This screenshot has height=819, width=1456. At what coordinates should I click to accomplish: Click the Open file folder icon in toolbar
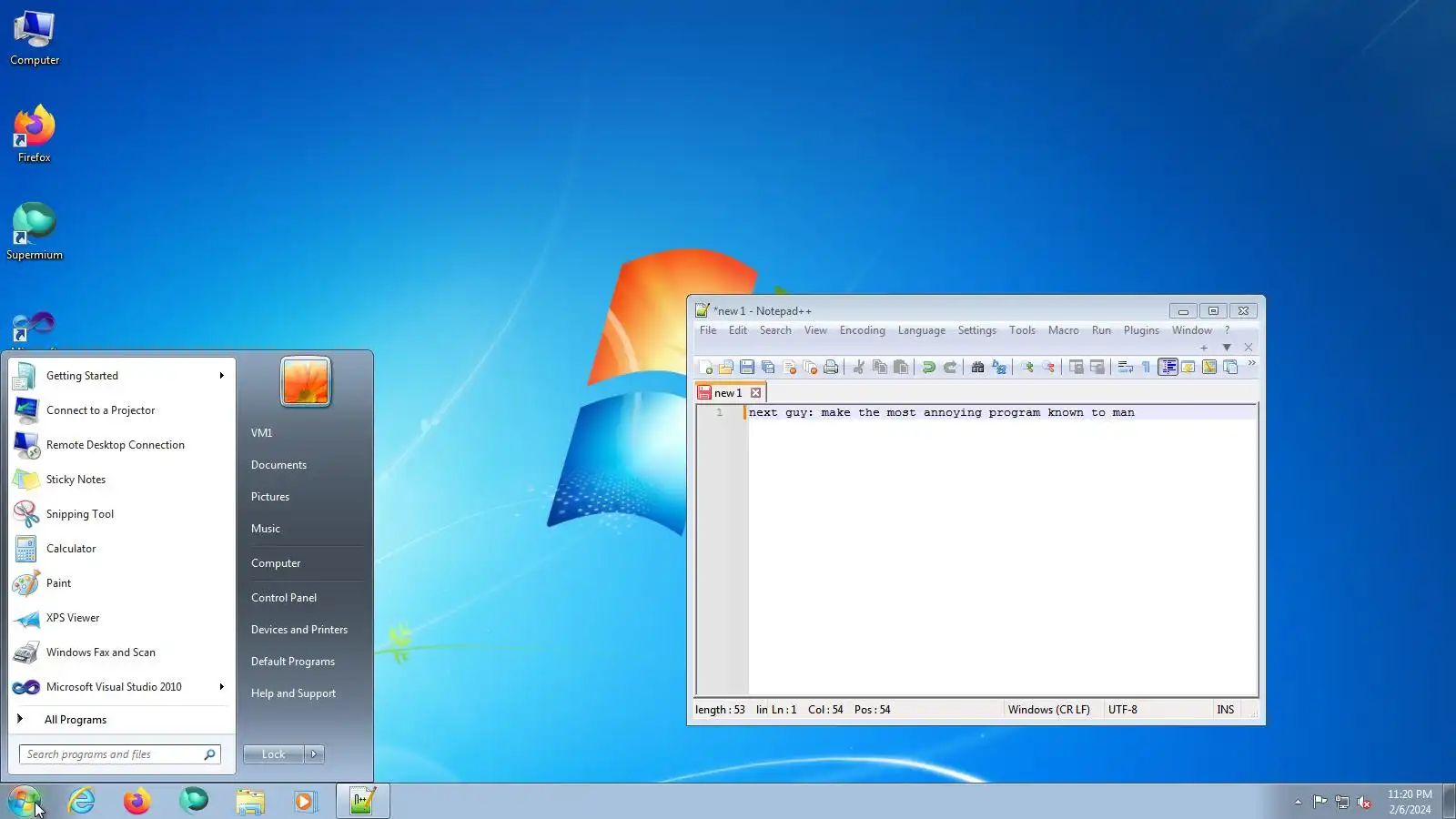coord(726,367)
